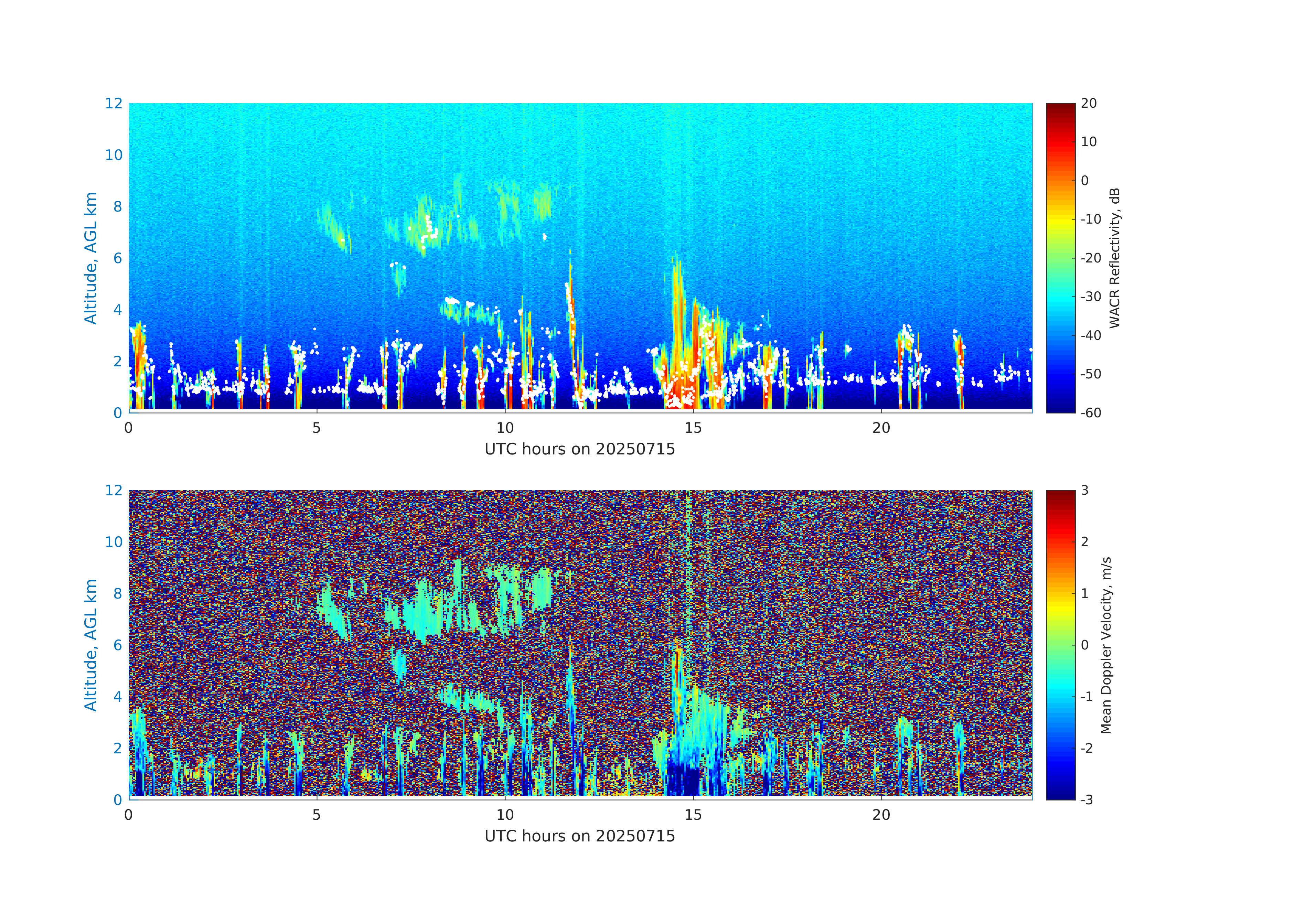Image resolution: width=1316 pixels, height=903 pixels.
Task: Click the bottom plot's 'Altitude, AGL km' label
Action: 90,645
